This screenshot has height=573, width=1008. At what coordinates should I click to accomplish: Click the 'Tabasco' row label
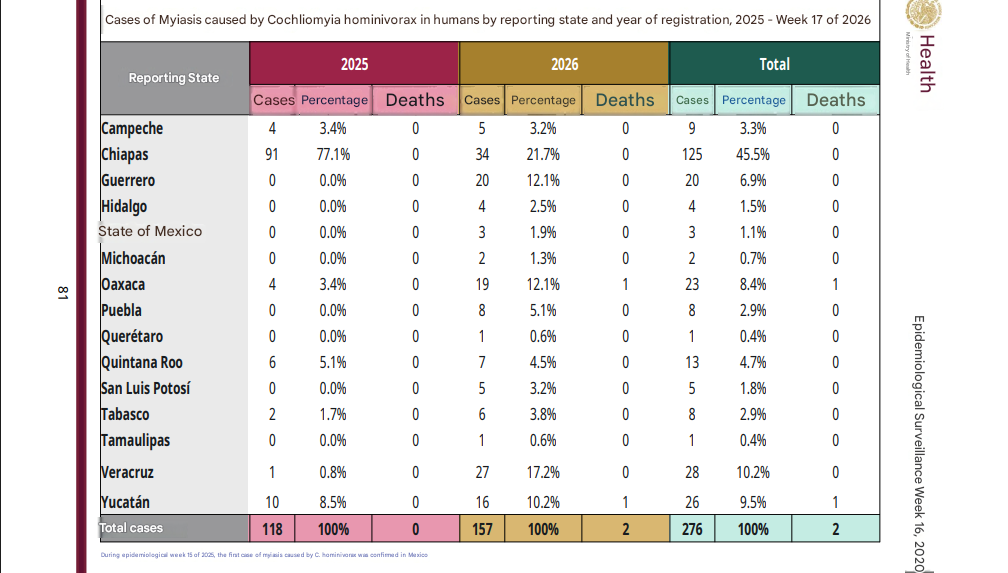[125, 414]
